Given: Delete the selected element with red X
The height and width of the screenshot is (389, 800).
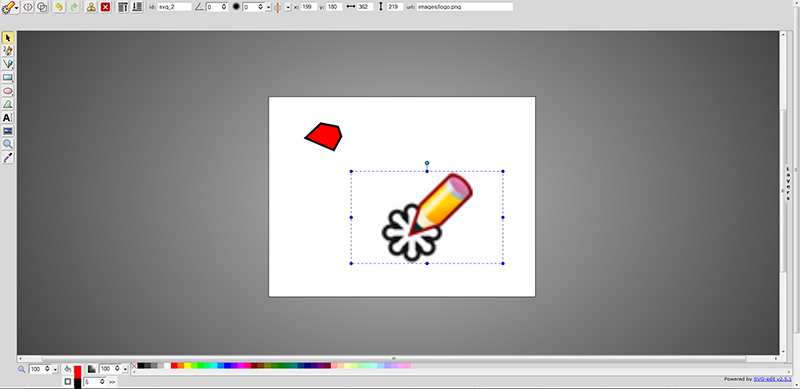Looking at the screenshot, I should click(106, 7).
